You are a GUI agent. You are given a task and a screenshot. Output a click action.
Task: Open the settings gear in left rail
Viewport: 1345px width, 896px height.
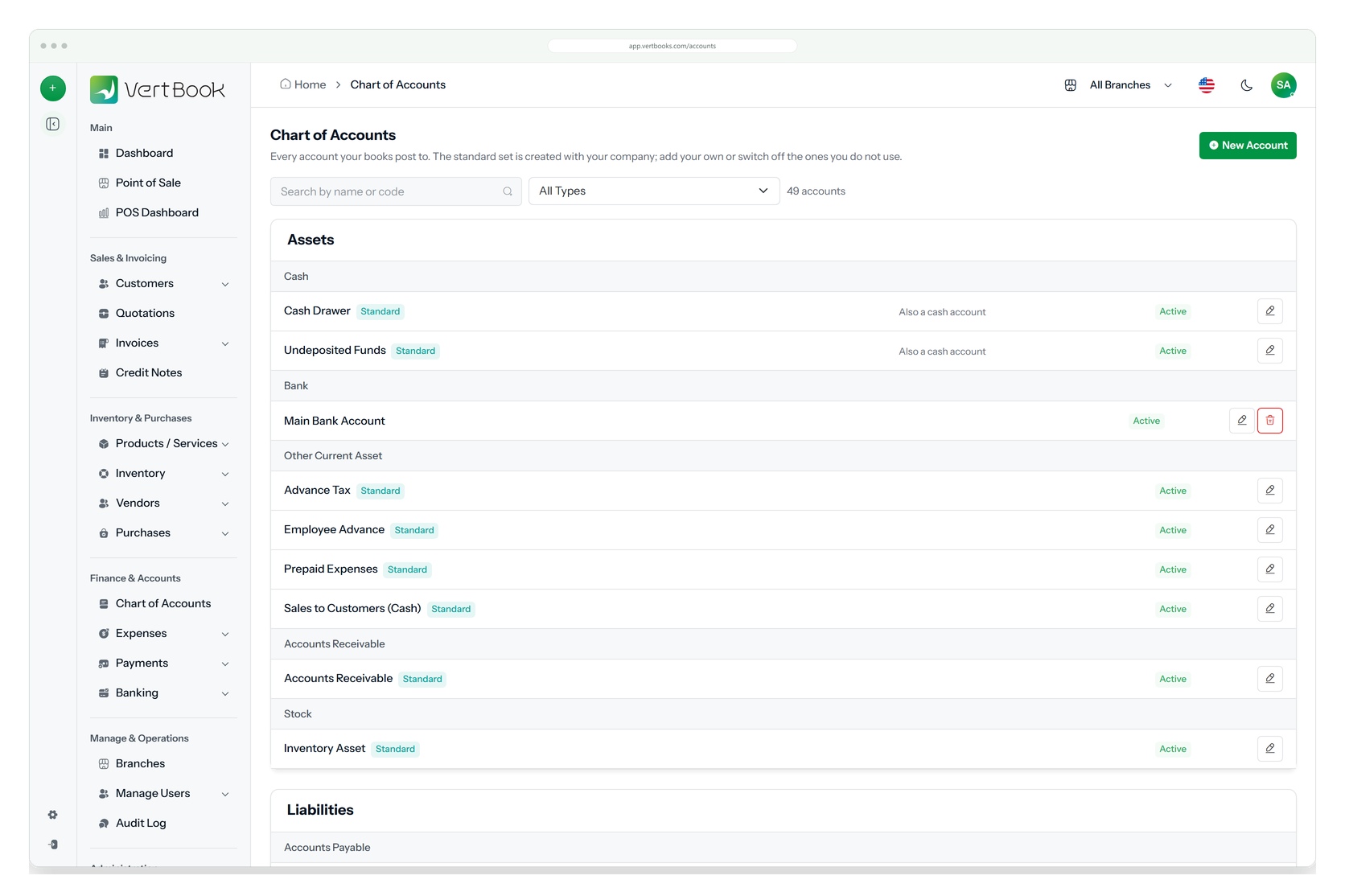[x=53, y=815]
